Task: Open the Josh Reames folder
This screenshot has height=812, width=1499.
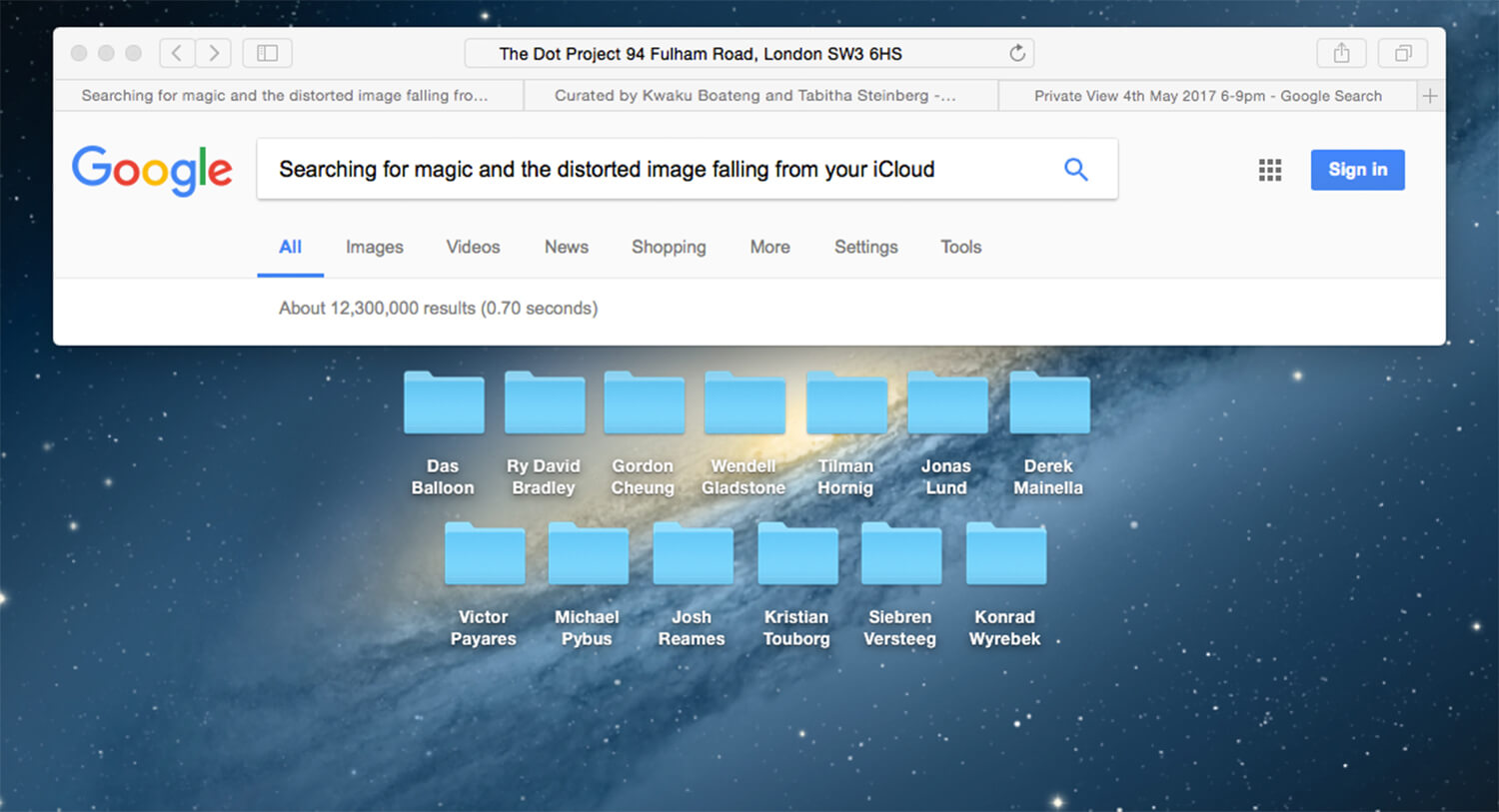Action: [x=692, y=553]
